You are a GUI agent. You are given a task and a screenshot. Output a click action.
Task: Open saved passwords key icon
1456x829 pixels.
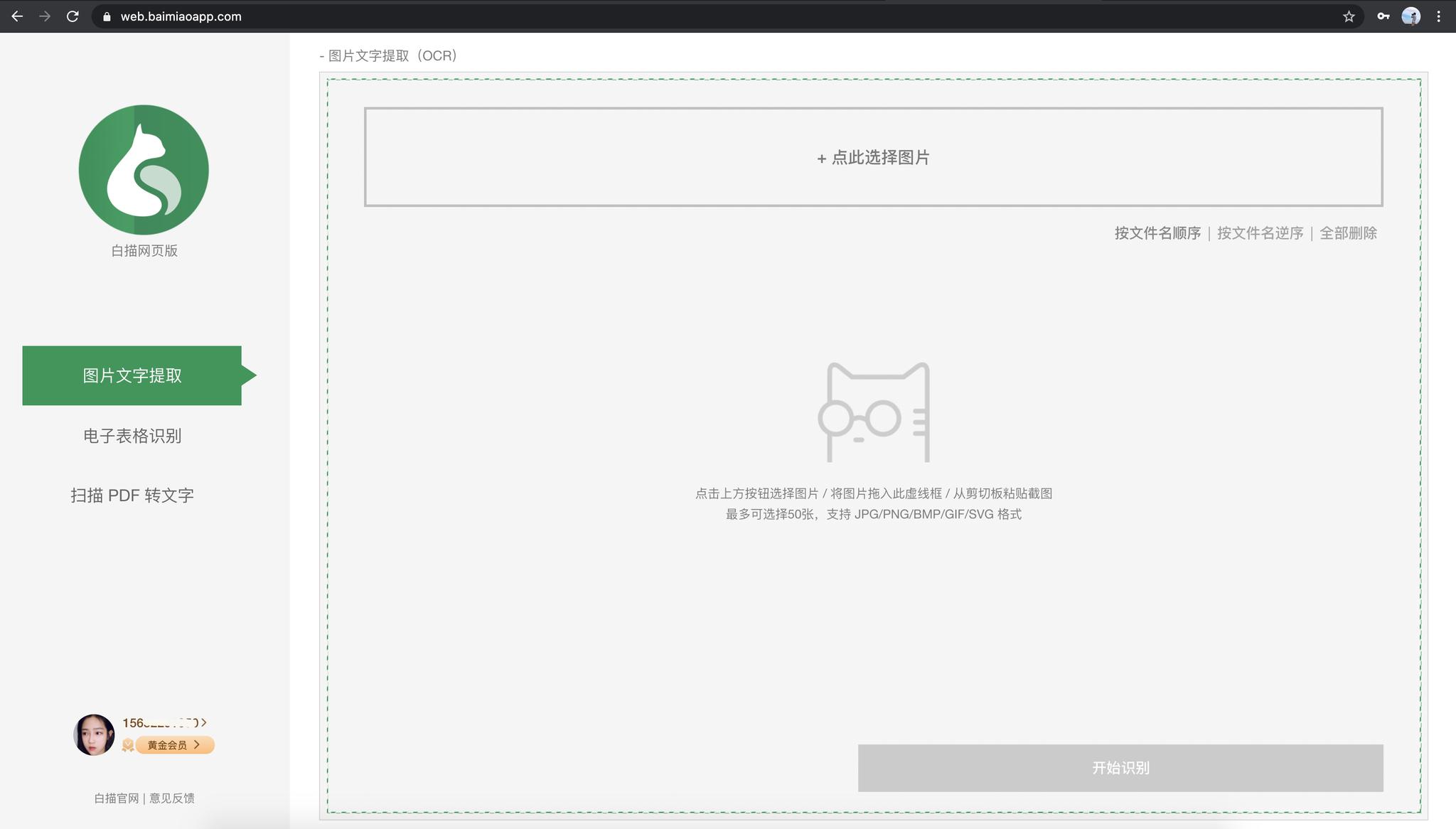[1383, 16]
